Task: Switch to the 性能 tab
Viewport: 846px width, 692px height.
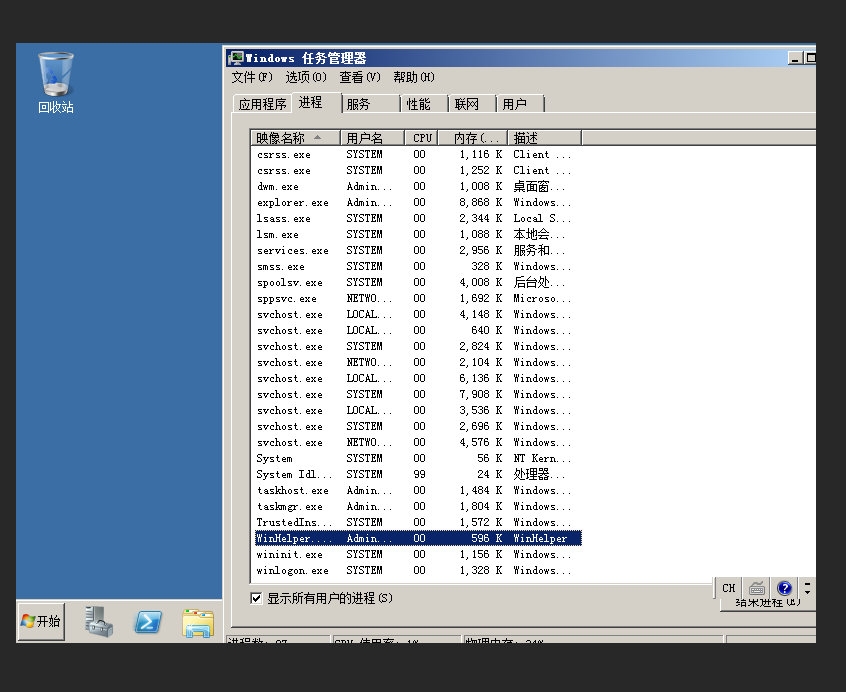Action: click(425, 104)
